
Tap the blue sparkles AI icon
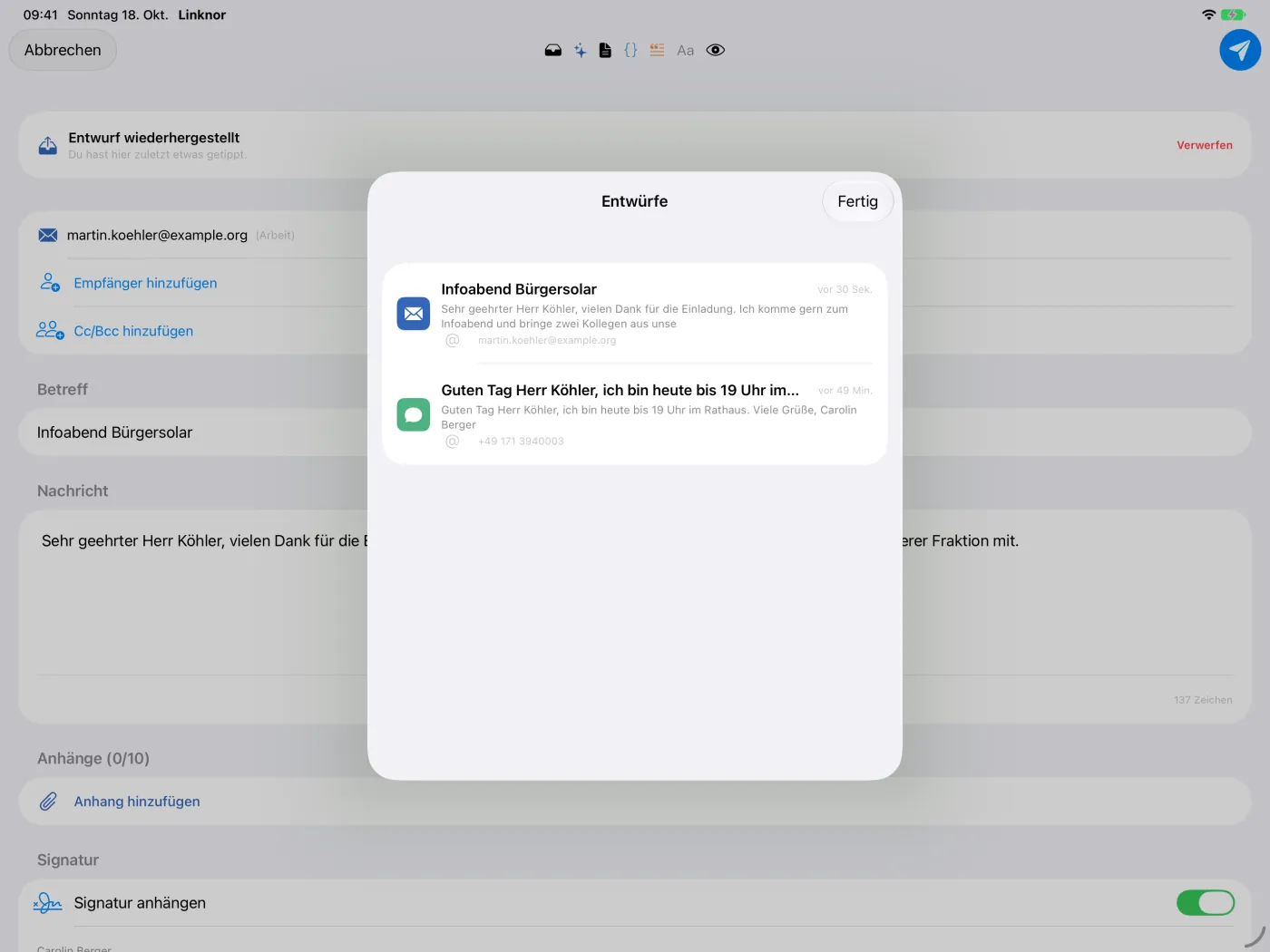[581, 51]
